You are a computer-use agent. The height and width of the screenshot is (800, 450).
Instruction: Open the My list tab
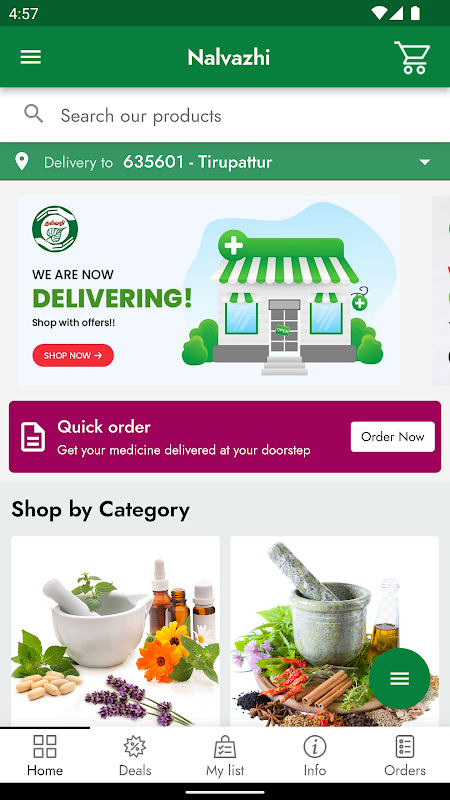[225, 756]
